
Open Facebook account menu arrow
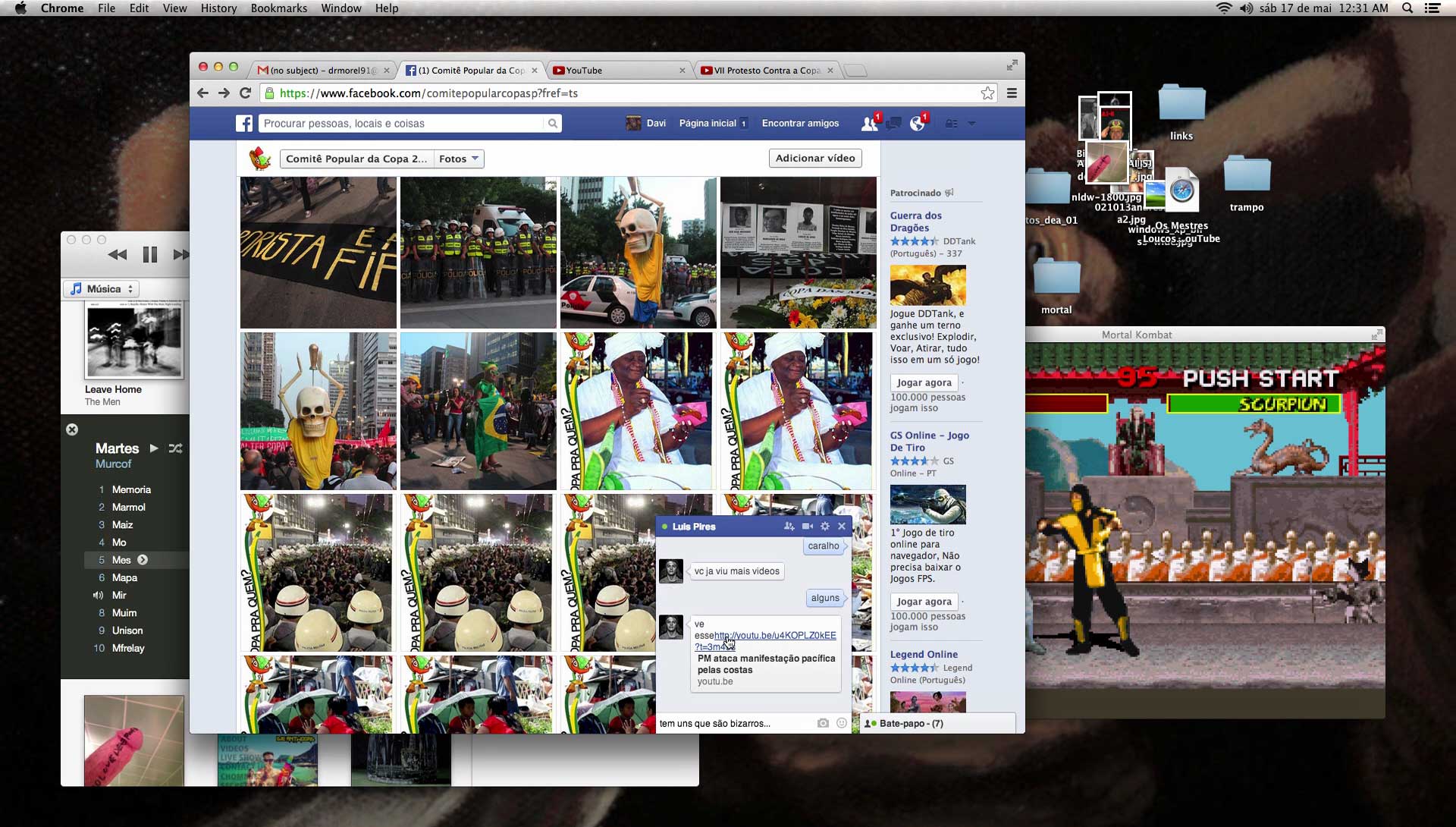tap(971, 124)
